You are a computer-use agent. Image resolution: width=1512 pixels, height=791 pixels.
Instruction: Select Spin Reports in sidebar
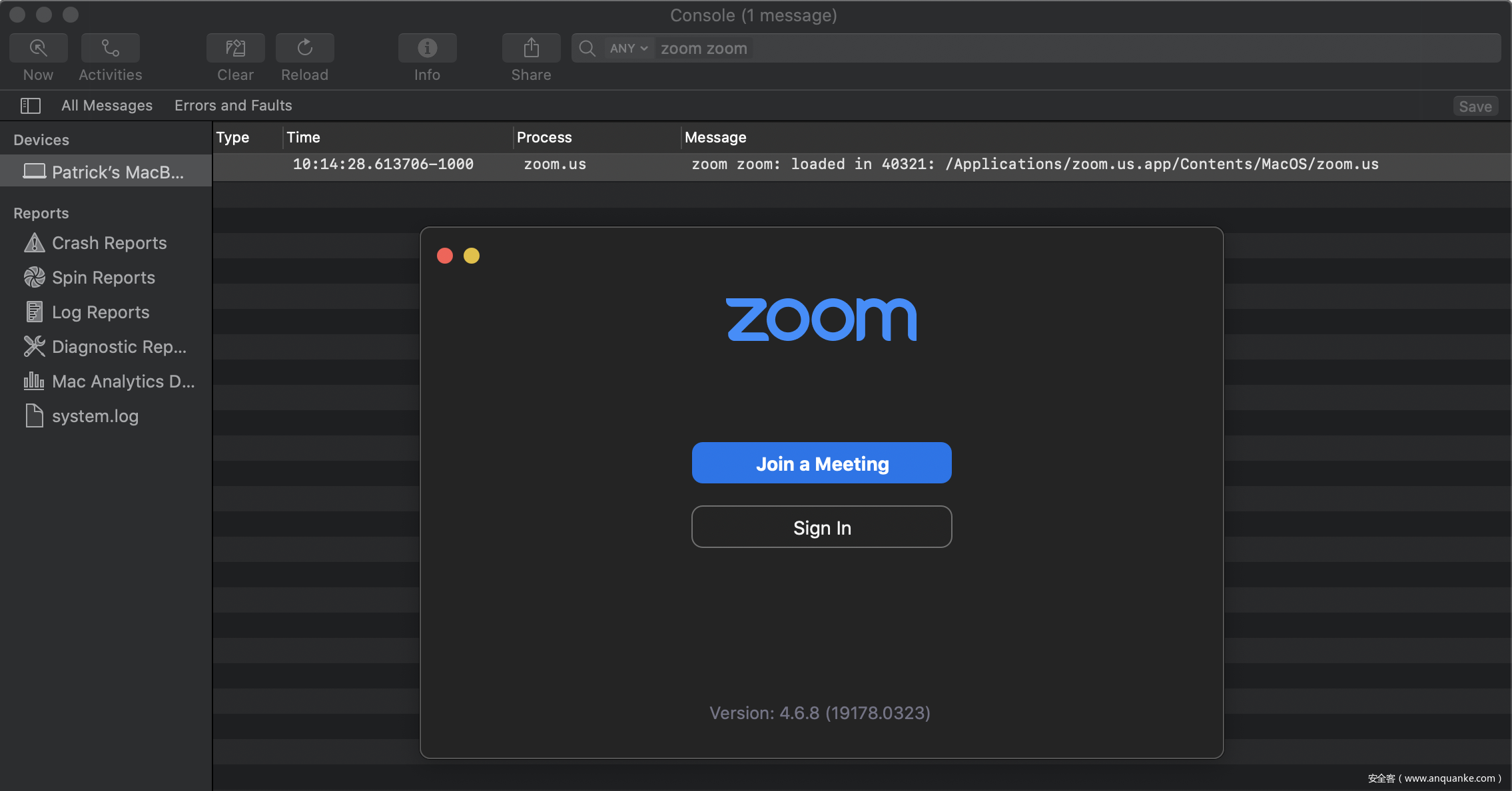click(x=103, y=278)
